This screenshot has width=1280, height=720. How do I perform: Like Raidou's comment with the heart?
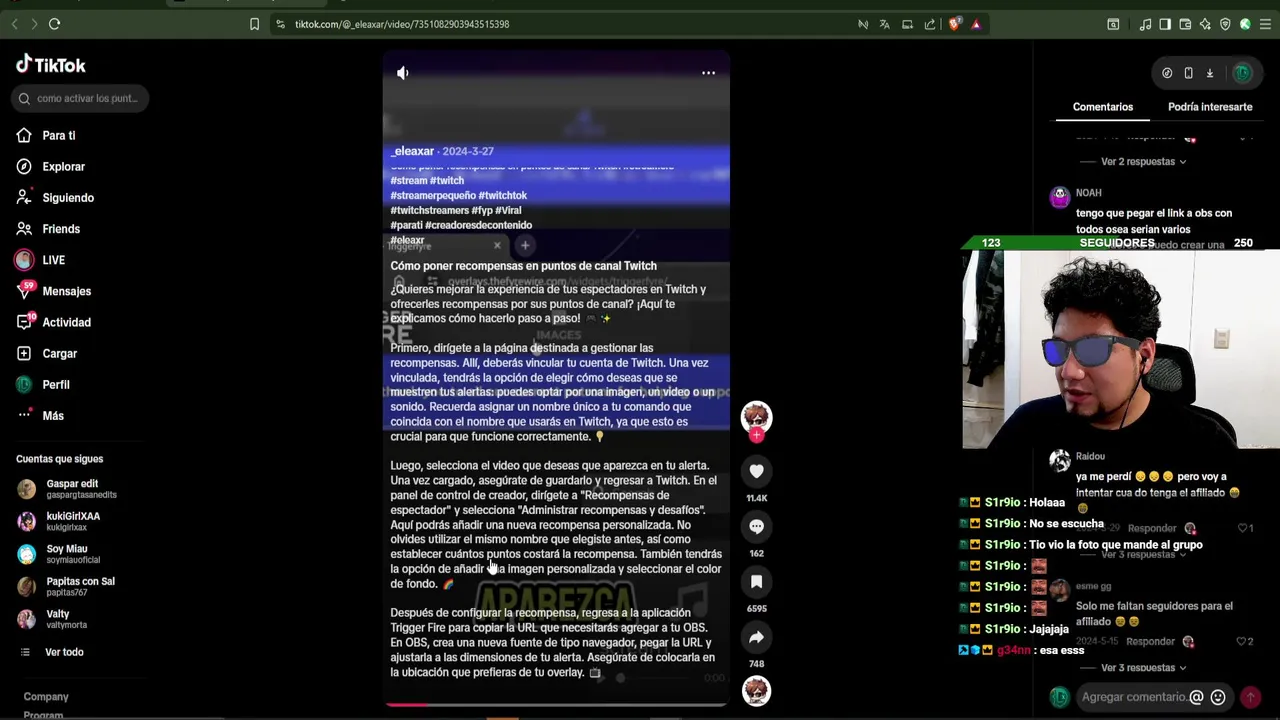[1241, 528]
